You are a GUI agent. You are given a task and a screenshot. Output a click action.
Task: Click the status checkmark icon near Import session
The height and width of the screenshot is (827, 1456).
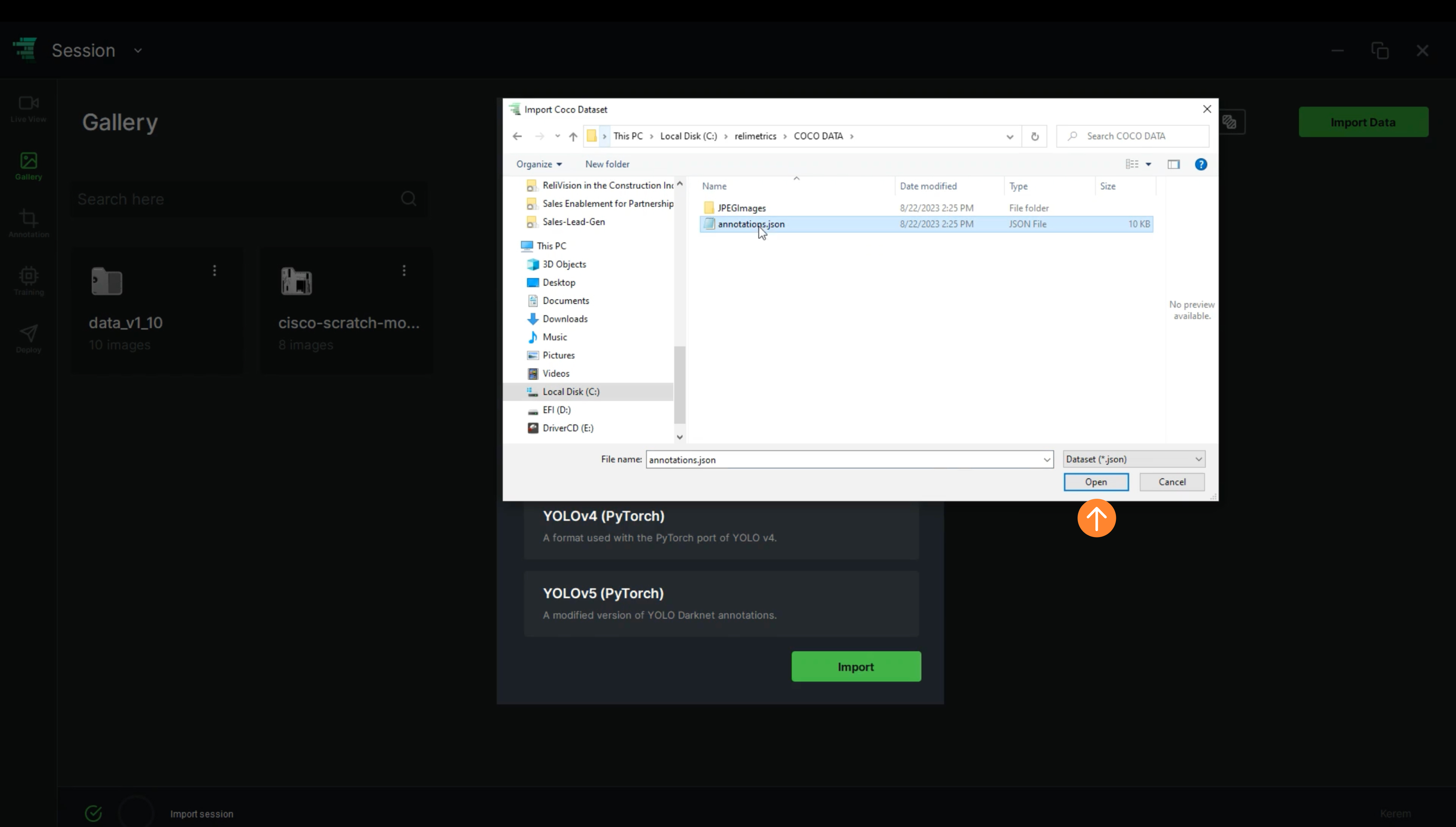[x=94, y=813]
